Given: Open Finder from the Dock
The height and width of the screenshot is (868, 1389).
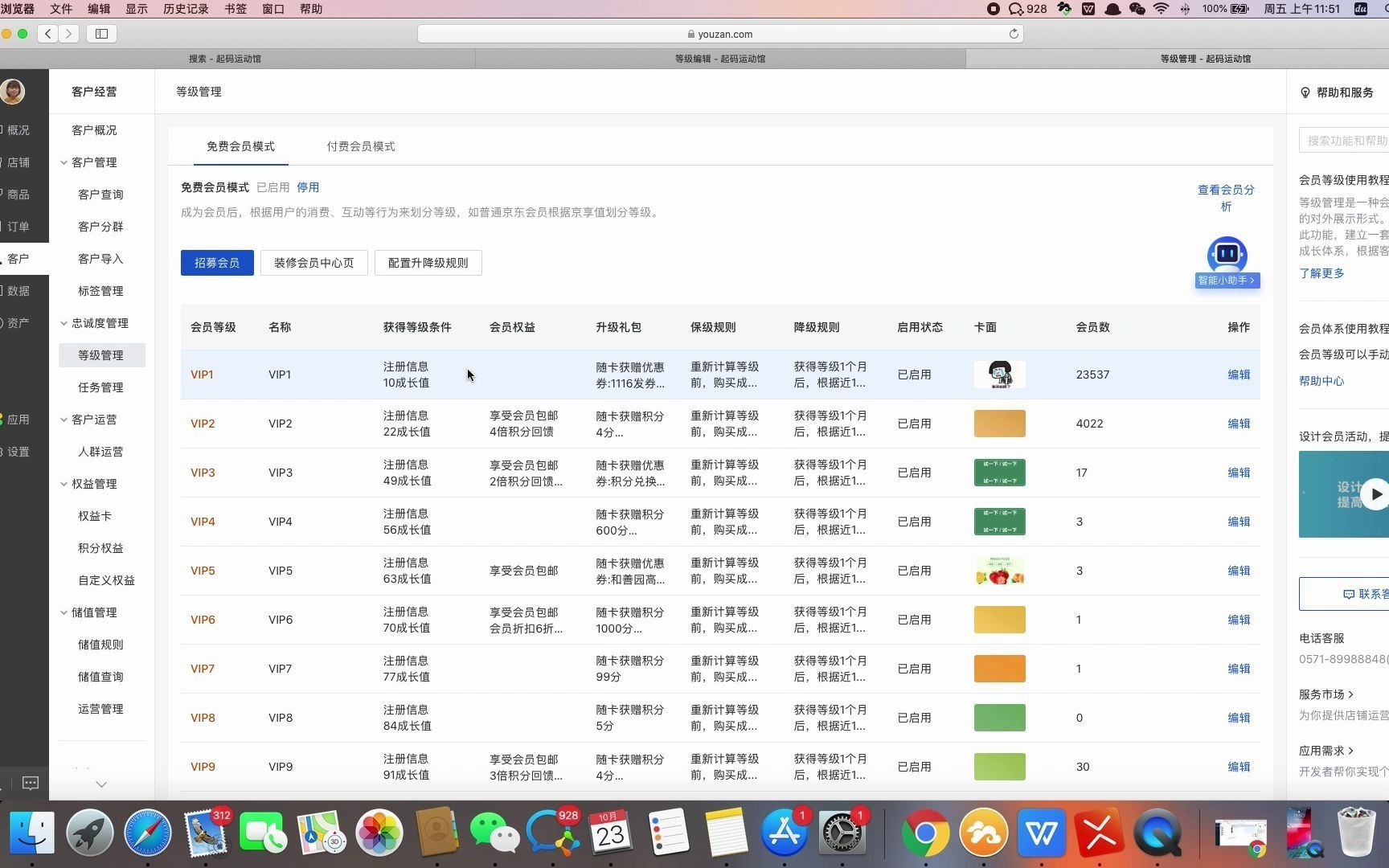Looking at the screenshot, I should [x=32, y=833].
